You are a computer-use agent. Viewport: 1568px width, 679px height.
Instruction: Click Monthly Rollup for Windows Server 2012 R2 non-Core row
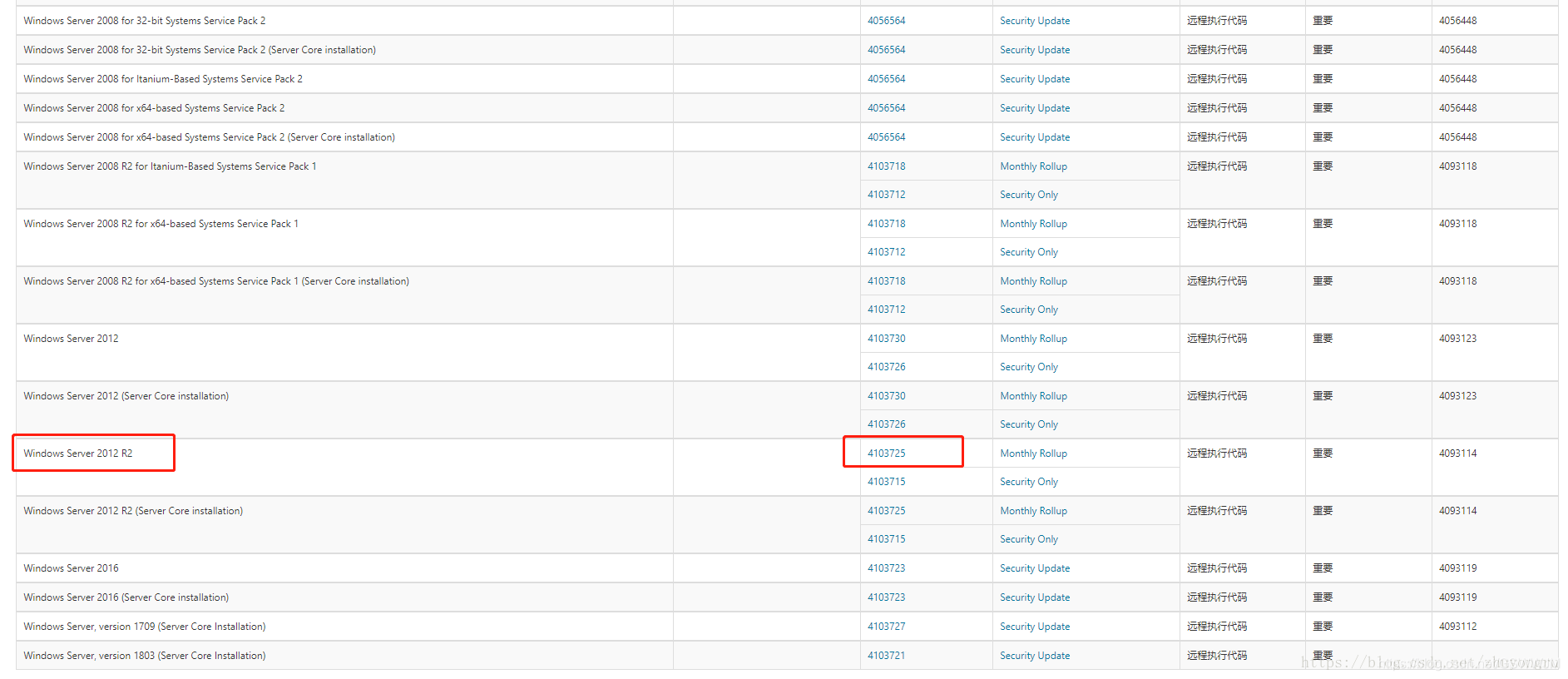pos(1033,453)
